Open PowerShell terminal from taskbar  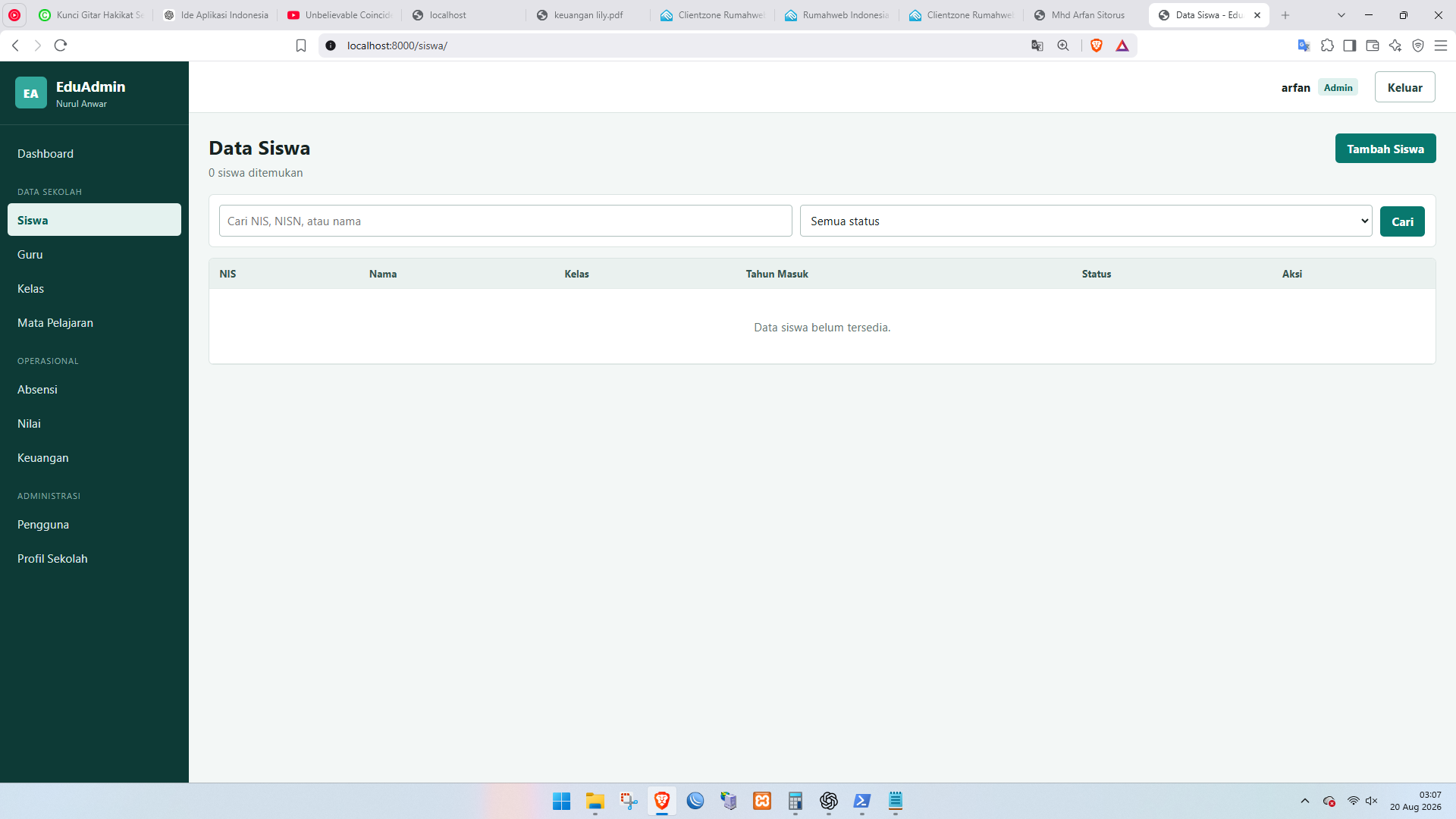pos(862,801)
